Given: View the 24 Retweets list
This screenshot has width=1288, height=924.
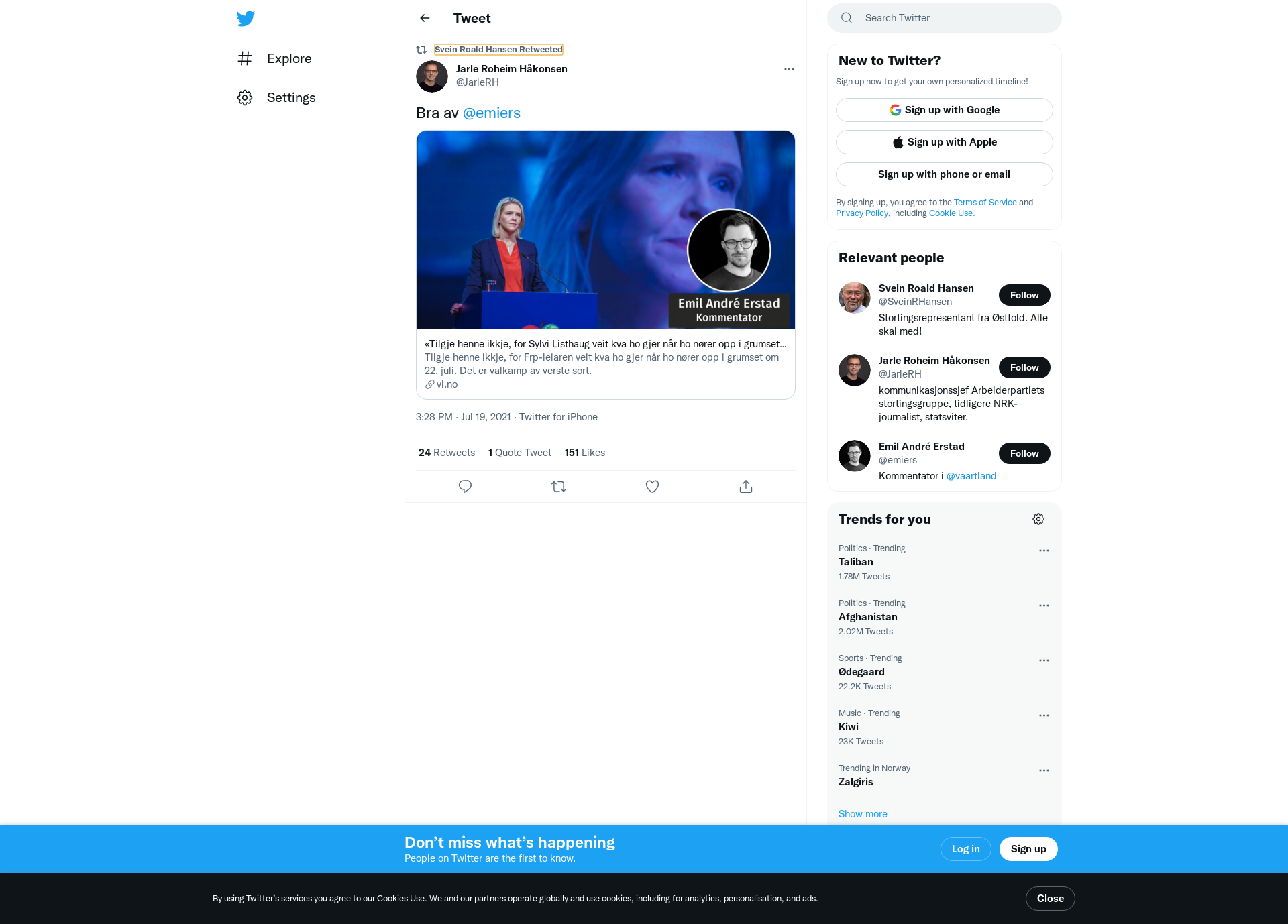Looking at the screenshot, I should [x=446, y=453].
